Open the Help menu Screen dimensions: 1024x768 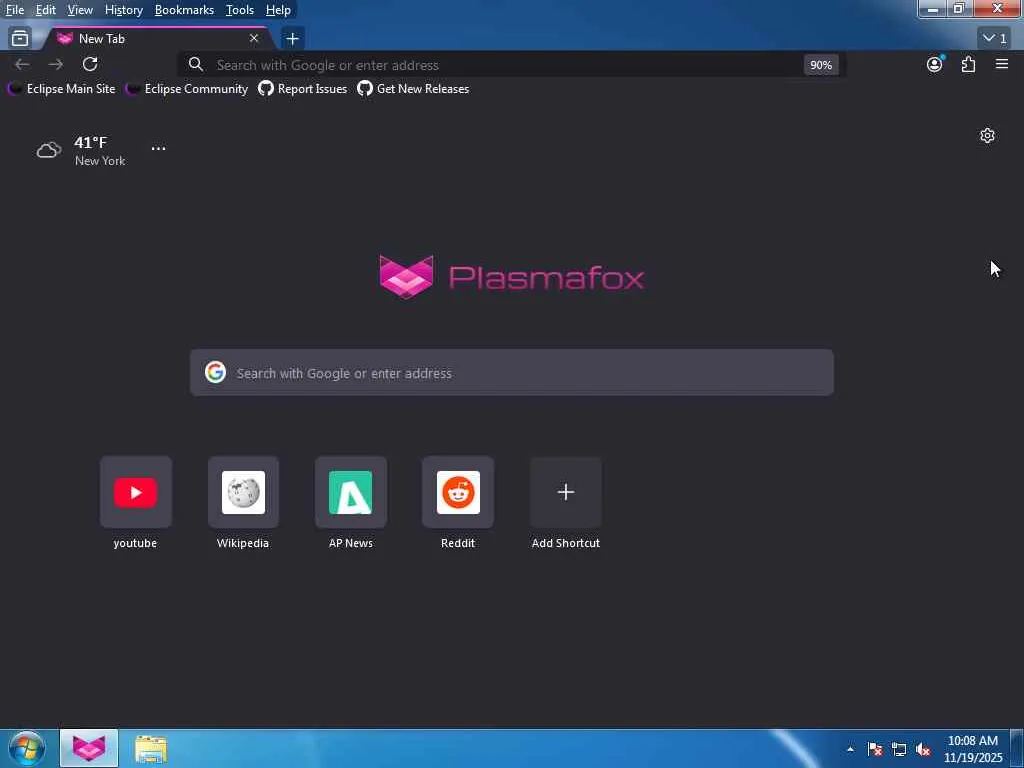click(278, 10)
